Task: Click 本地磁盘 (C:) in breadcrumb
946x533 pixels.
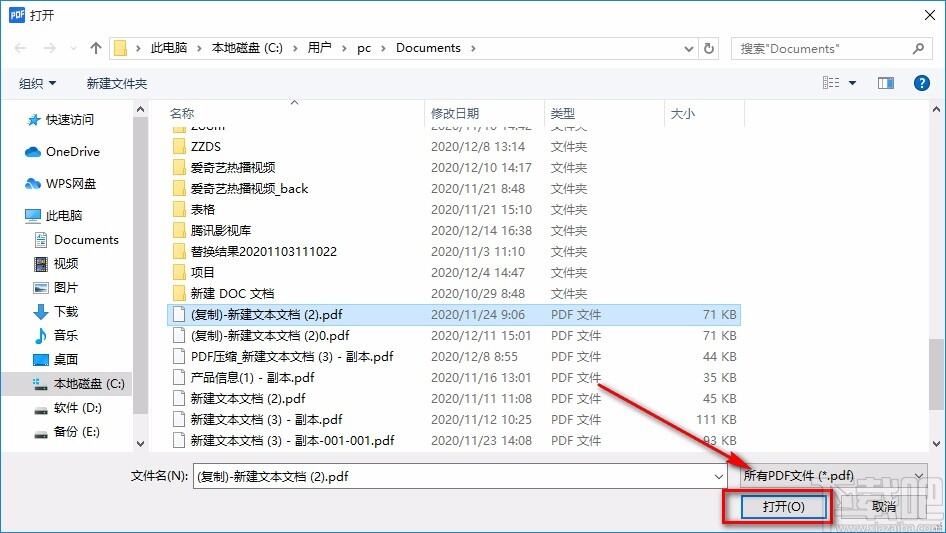Action: [x=247, y=48]
